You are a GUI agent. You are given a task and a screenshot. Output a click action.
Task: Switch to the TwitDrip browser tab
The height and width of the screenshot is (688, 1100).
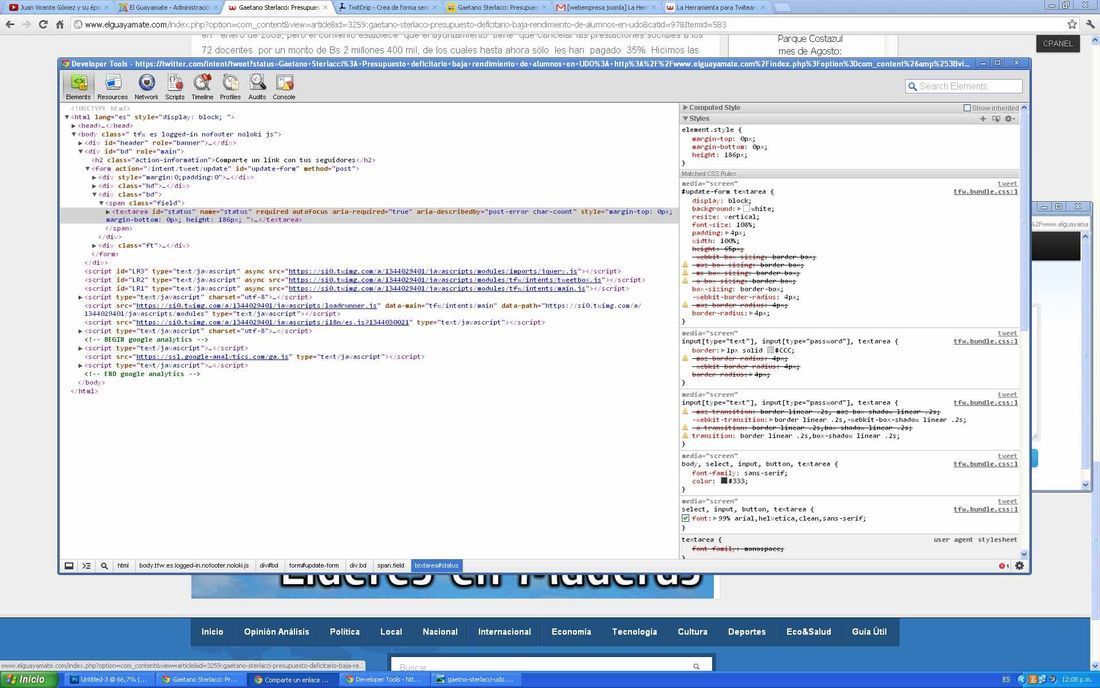389,7
